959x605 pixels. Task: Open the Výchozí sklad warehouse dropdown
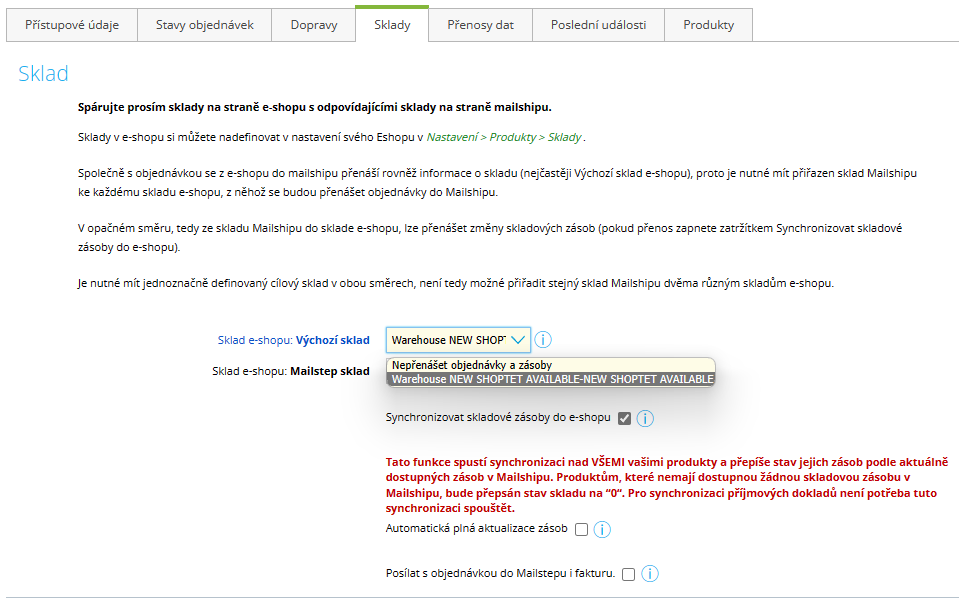click(x=458, y=340)
